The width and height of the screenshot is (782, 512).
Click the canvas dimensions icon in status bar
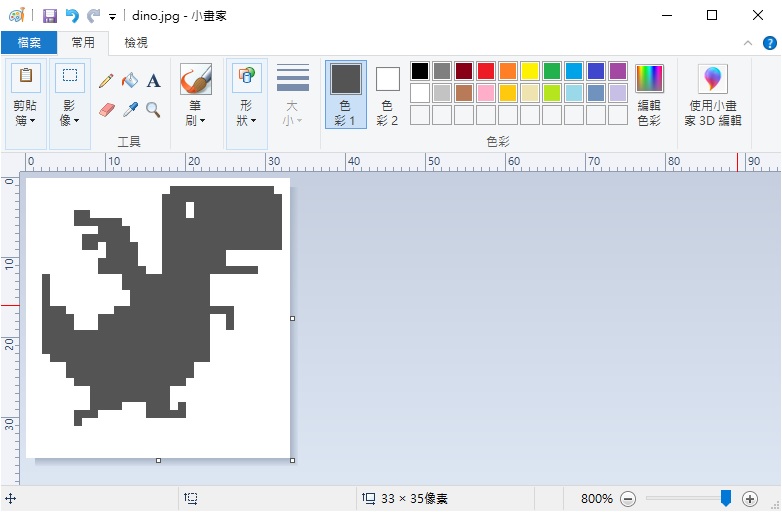[x=369, y=498]
